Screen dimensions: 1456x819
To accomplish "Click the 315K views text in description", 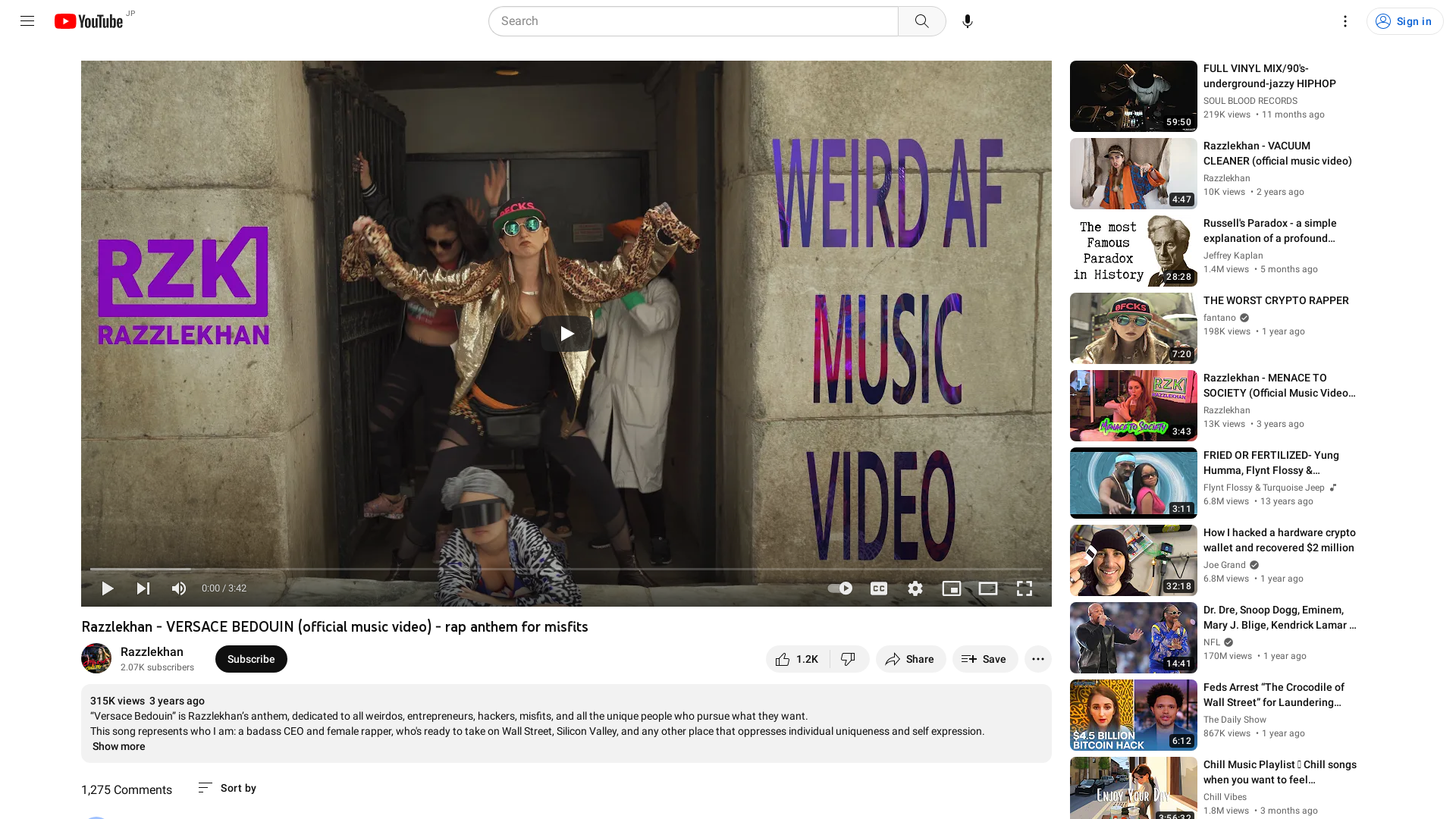I will tap(117, 701).
